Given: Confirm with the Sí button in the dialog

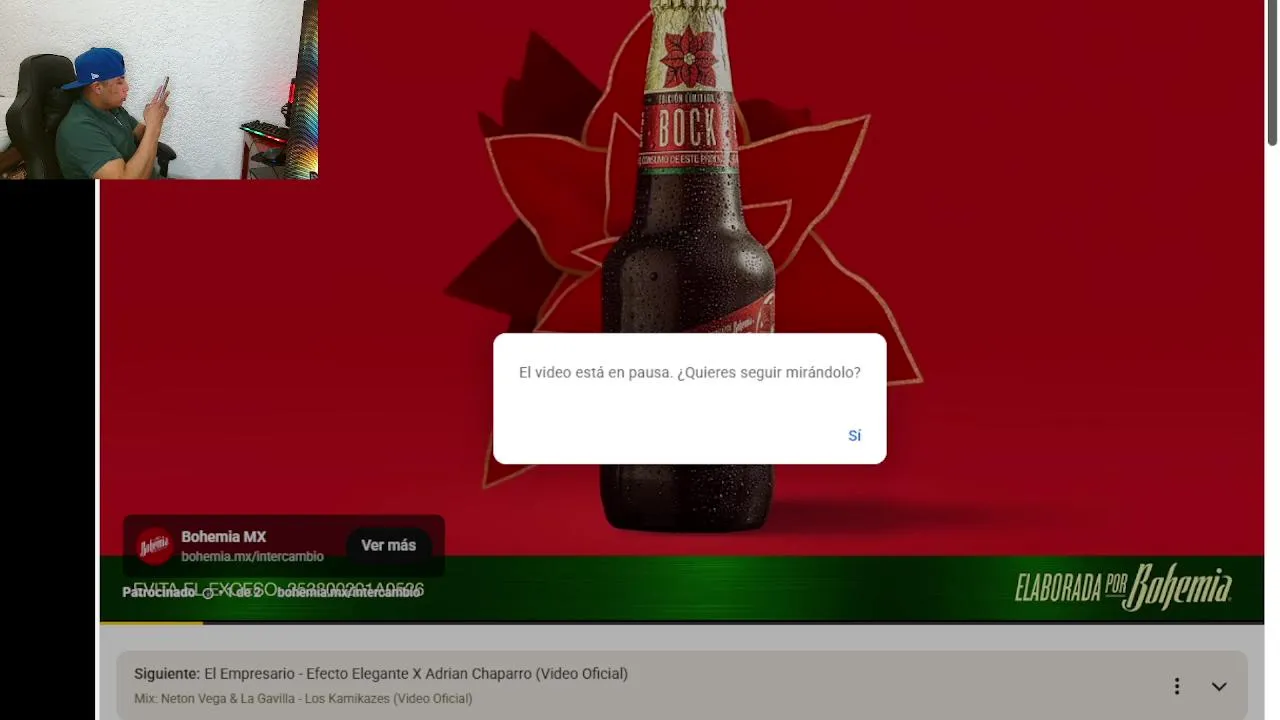Looking at the screenshot, I should 854,435.
